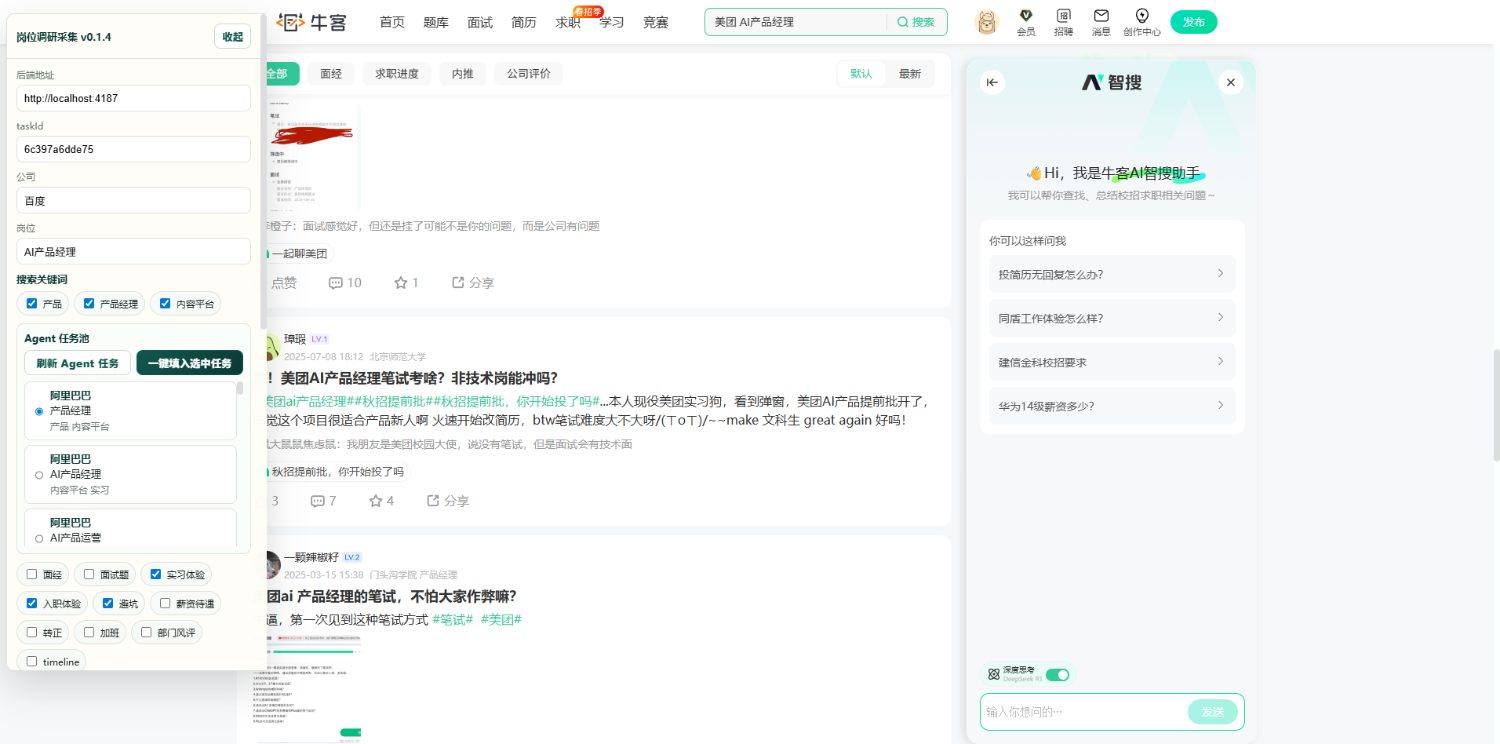Select 阿里巴巴 产品经理 task radio
Viewport: 1500px width, 744px height.
pyautogui.click(x=39, y=411)
